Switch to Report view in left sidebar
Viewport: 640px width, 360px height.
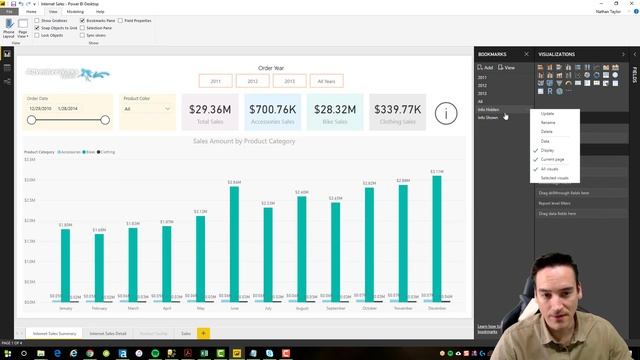[7, 54]
